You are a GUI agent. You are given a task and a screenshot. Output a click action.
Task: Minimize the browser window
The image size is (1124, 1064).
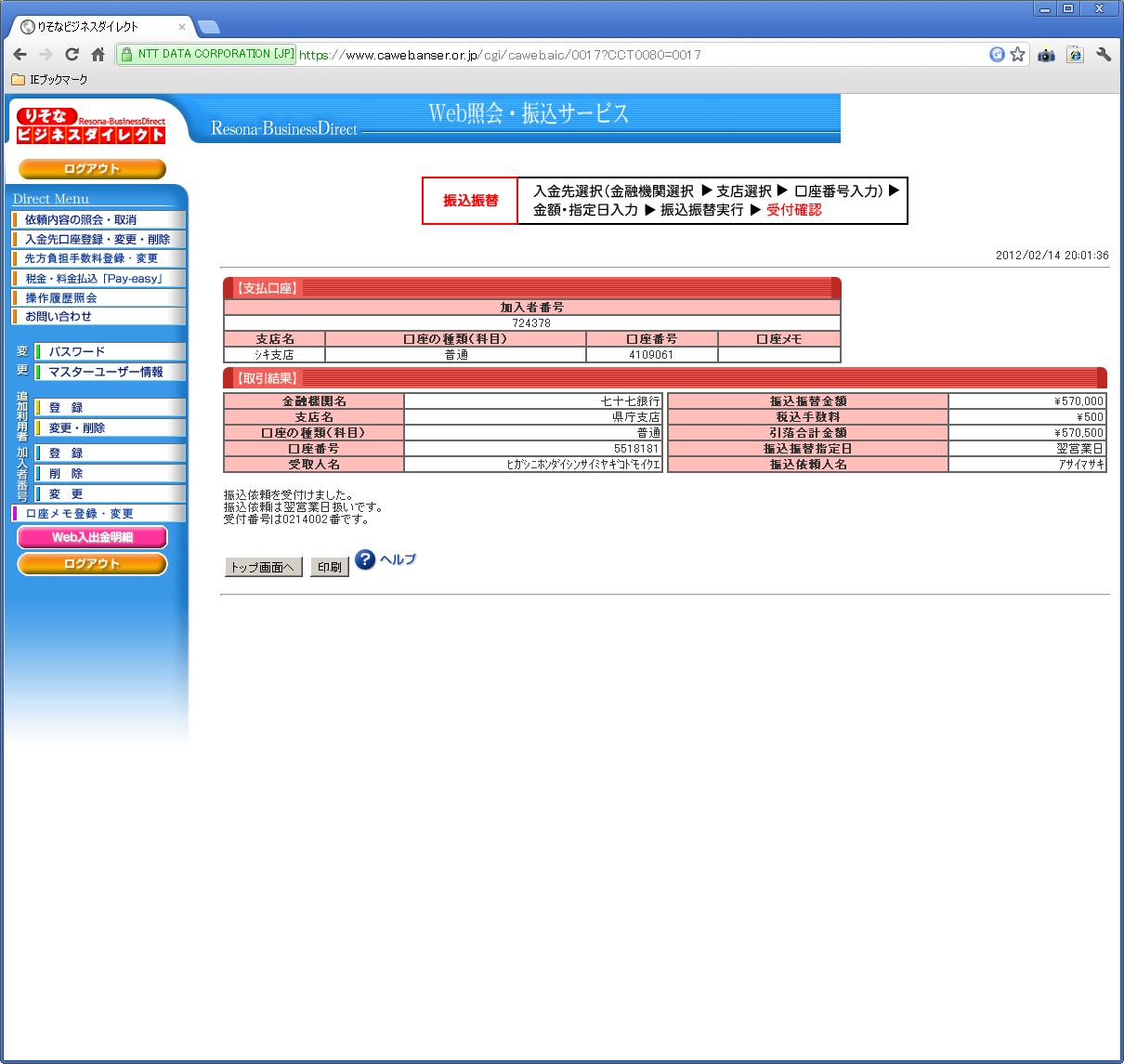pos(1045,8)
